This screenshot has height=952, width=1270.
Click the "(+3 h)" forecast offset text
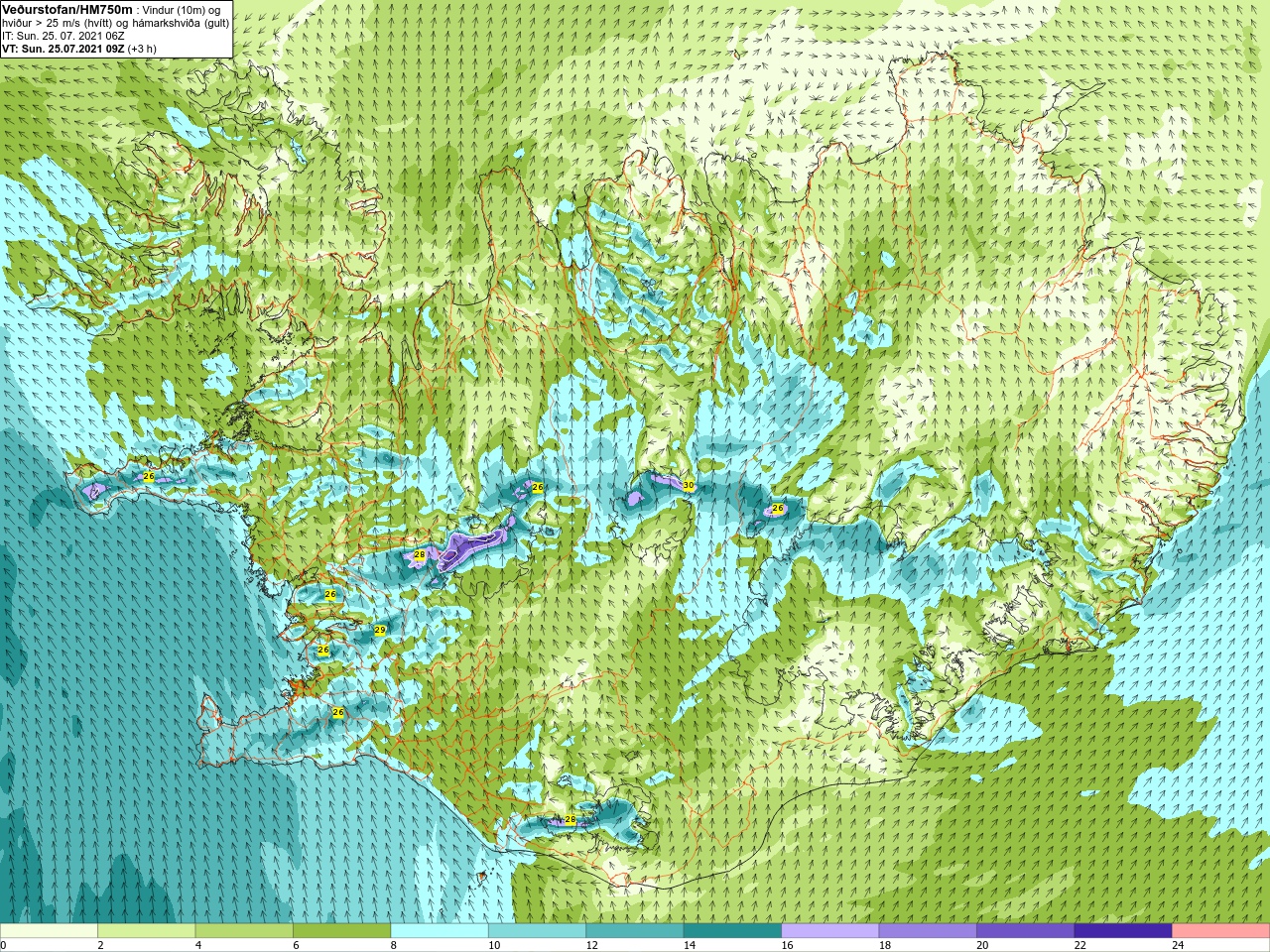point(142,49)
